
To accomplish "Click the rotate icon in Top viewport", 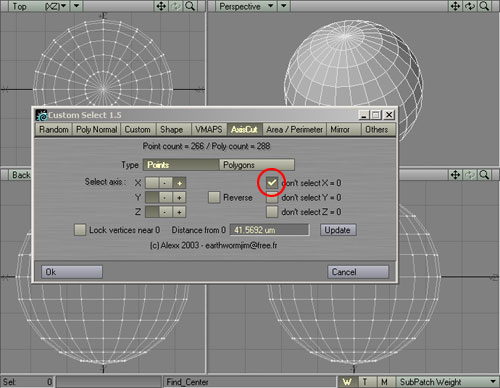I will [x=175, y=6].
